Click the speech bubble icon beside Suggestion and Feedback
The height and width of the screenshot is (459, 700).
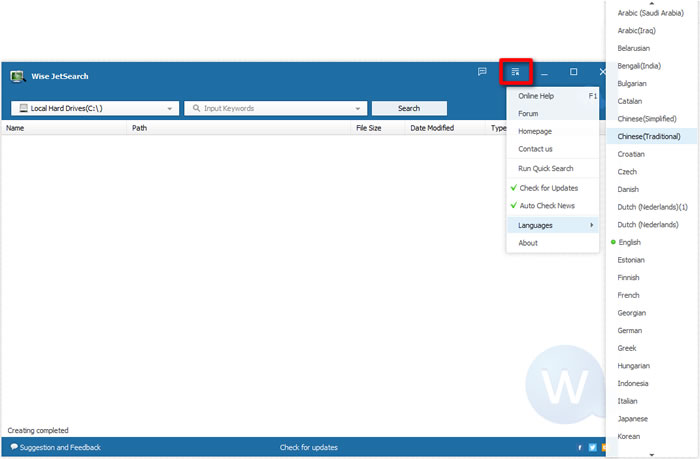14,447
